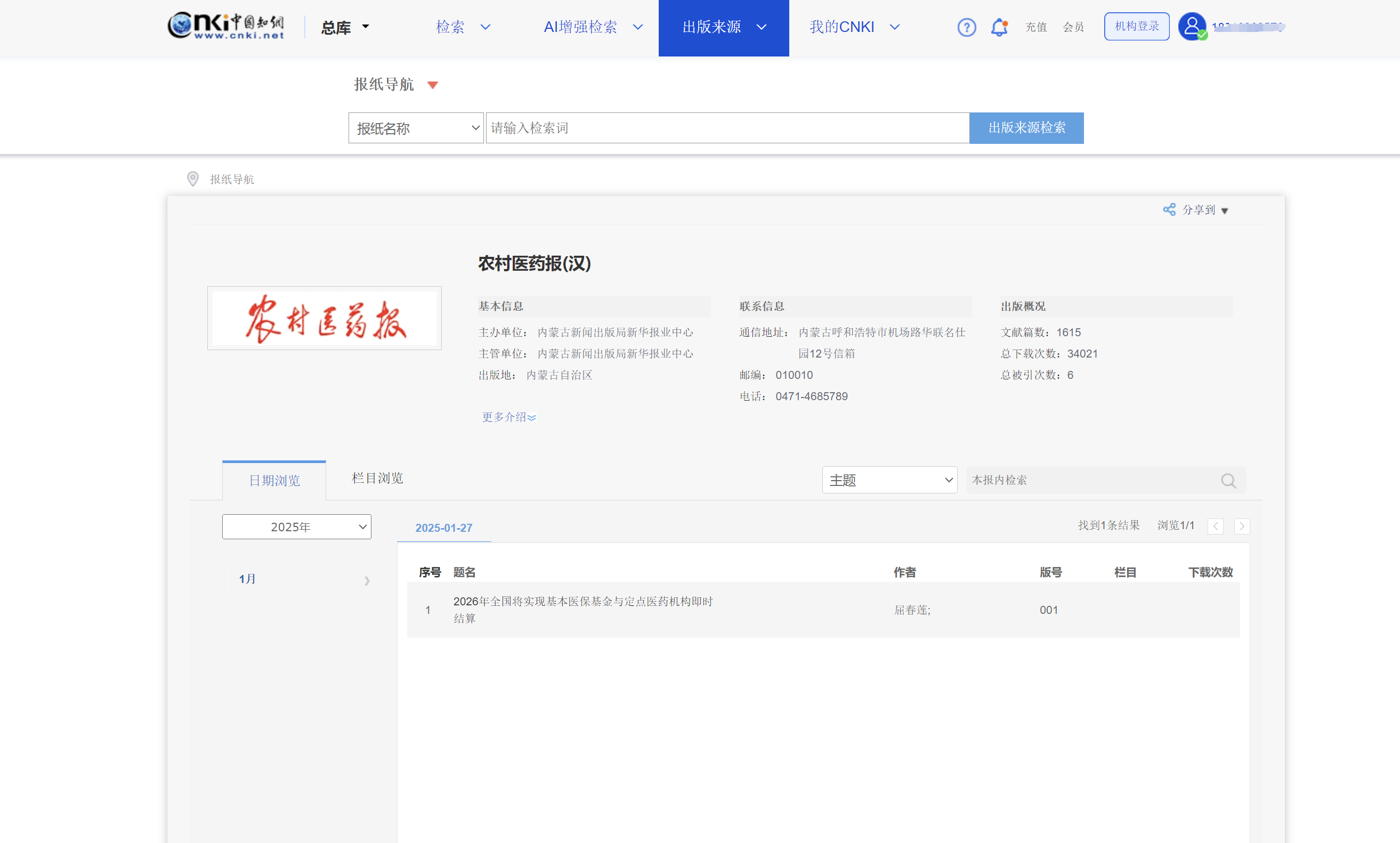Switch to the 栏目浏览 tab

(377, 479)
